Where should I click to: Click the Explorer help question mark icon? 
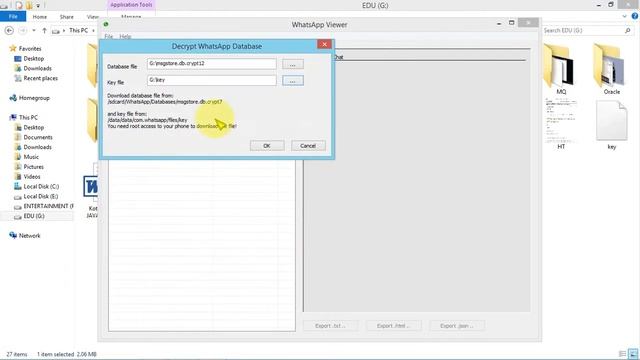click(635, 16)
